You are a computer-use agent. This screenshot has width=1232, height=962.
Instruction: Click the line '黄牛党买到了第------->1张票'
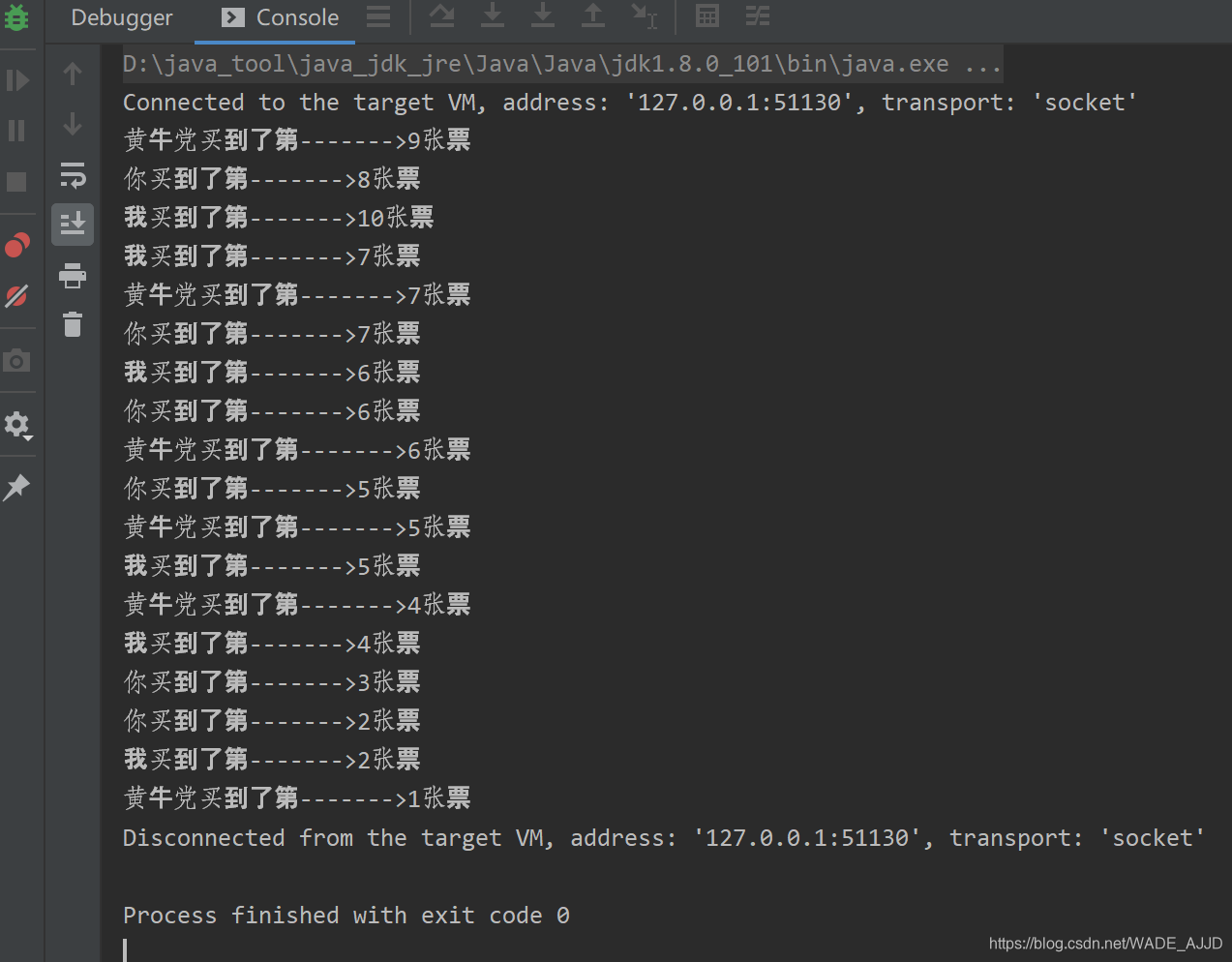pyautogui.click(x=297, y=798)
